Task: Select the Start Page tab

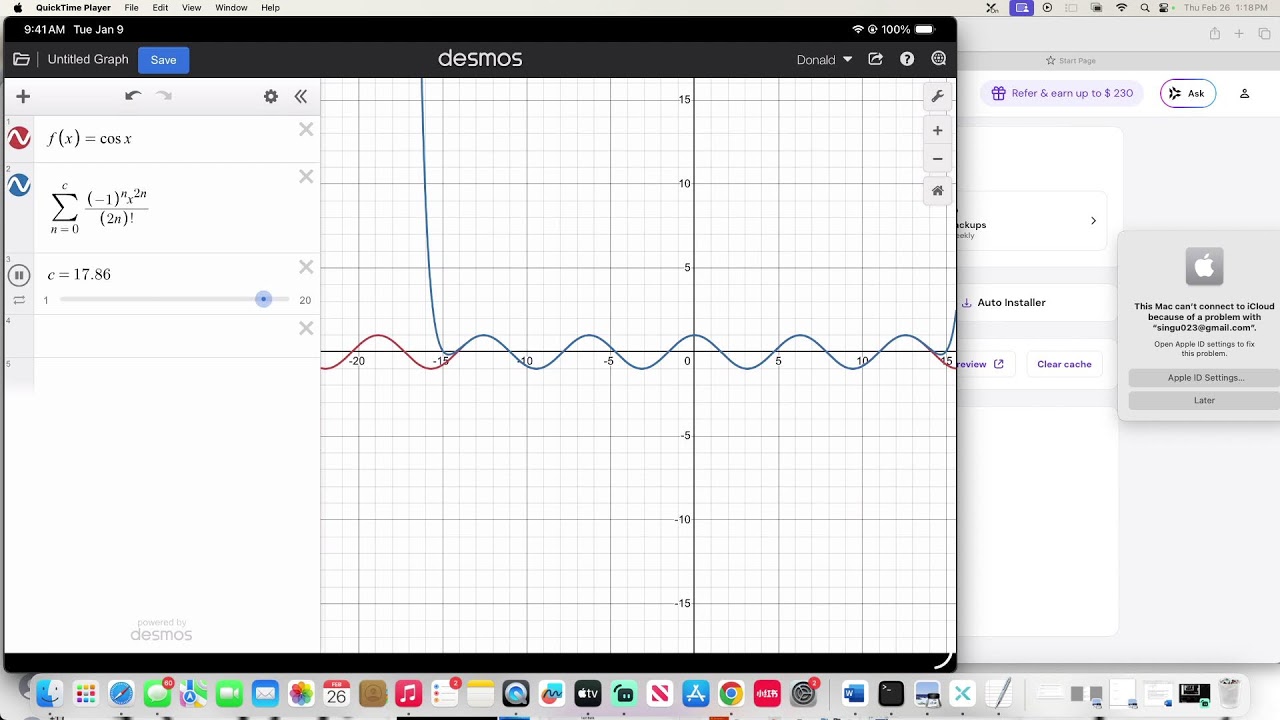Action: click(x=1070, y=60)
